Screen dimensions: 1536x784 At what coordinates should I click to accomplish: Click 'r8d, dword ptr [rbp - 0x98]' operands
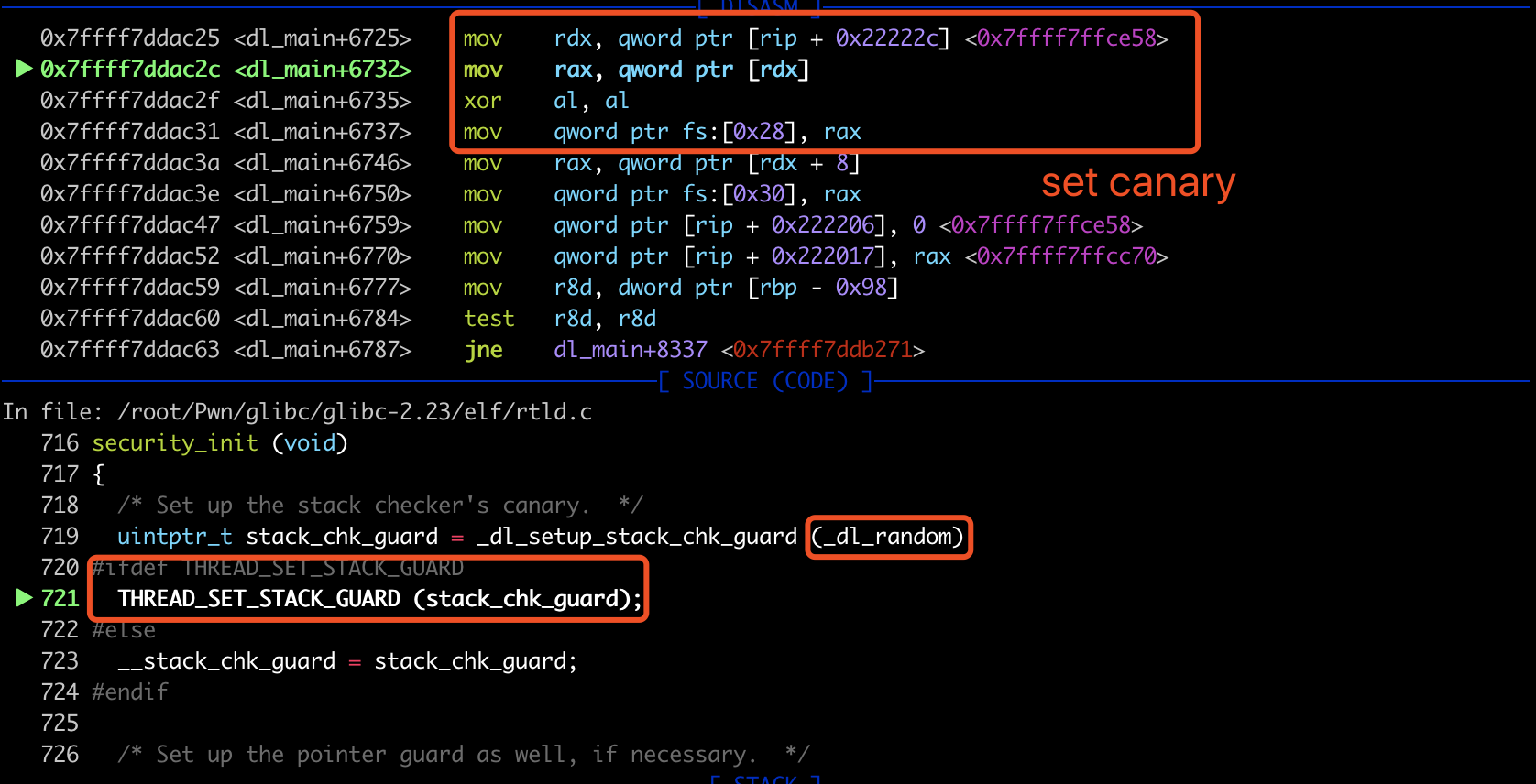[726, 288]
